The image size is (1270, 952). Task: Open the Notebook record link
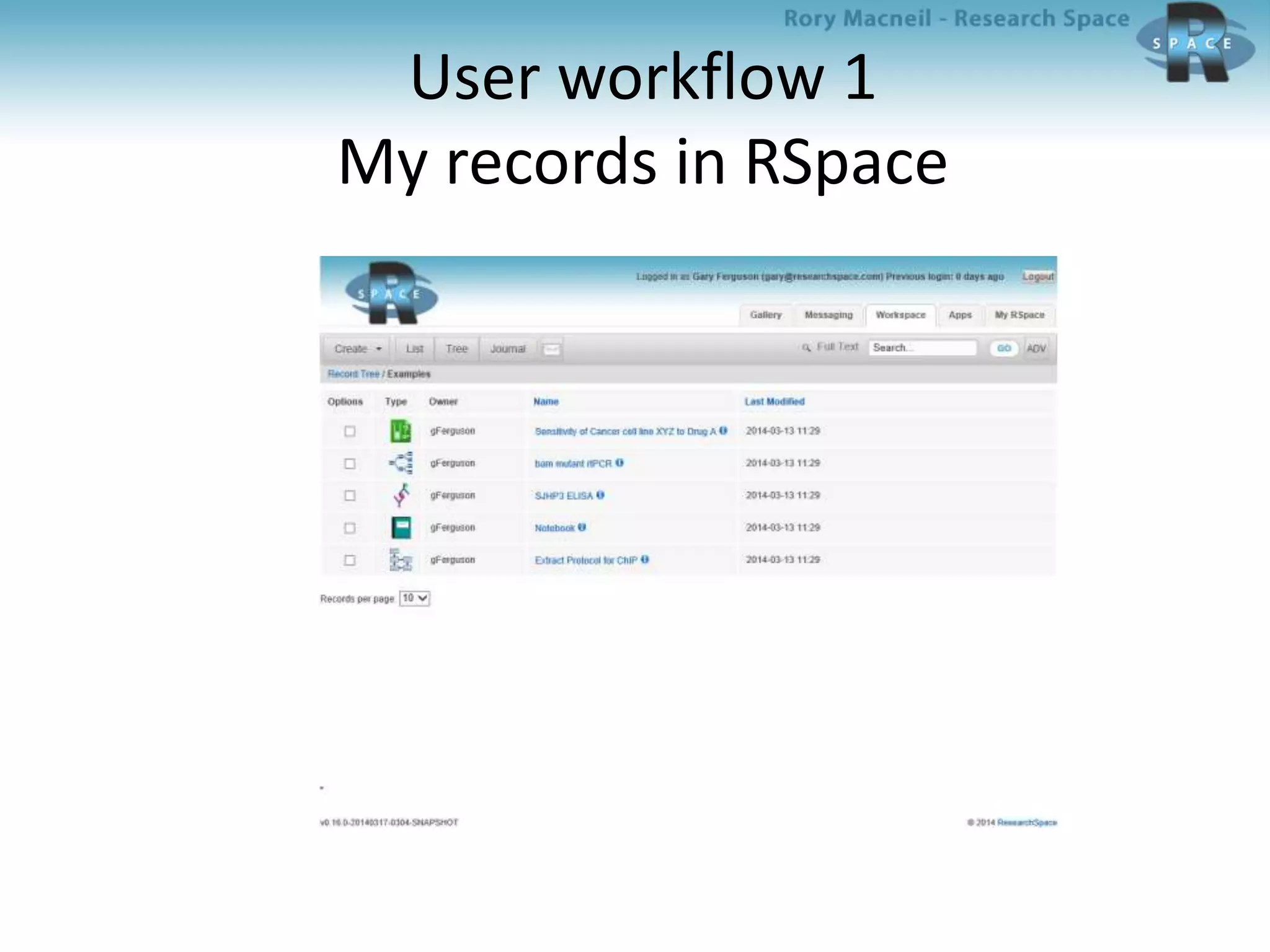pyautogui.click(x=554, y=528)
